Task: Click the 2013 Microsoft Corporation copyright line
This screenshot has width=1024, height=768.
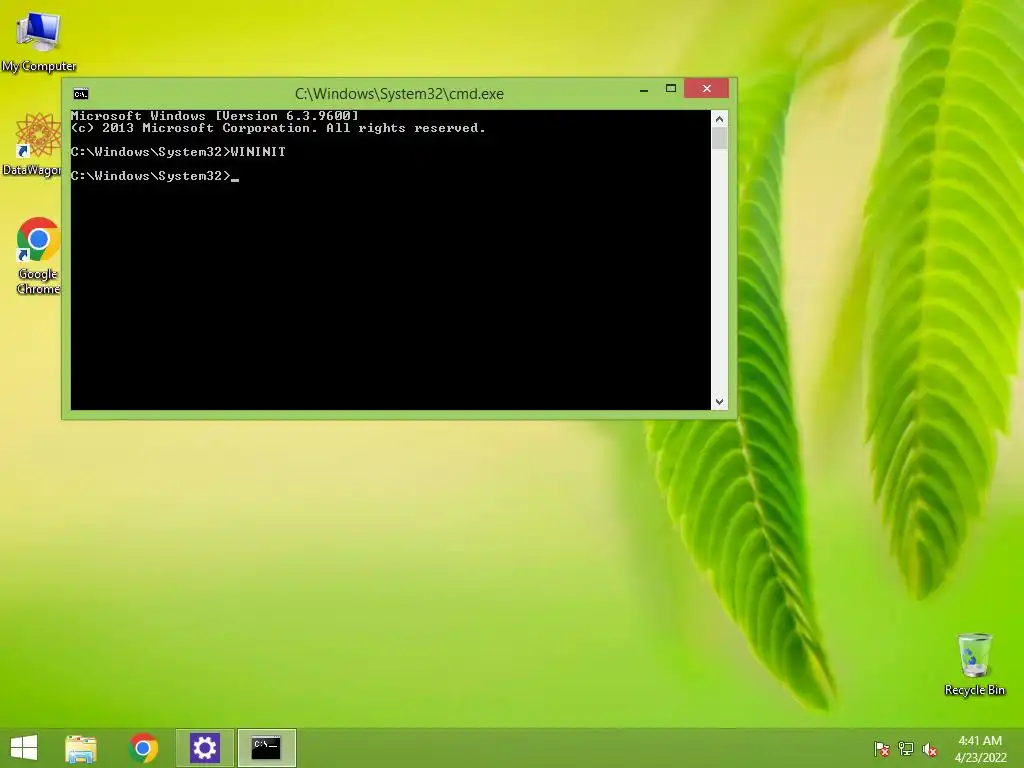Action: pos(278,128)
